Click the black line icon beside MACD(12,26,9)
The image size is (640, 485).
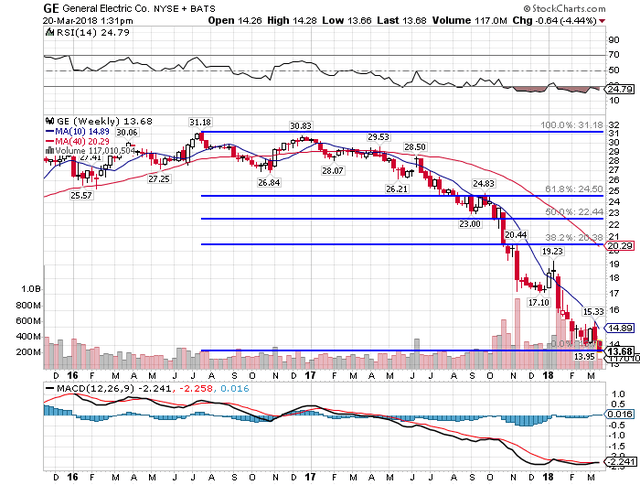[50, 388]
